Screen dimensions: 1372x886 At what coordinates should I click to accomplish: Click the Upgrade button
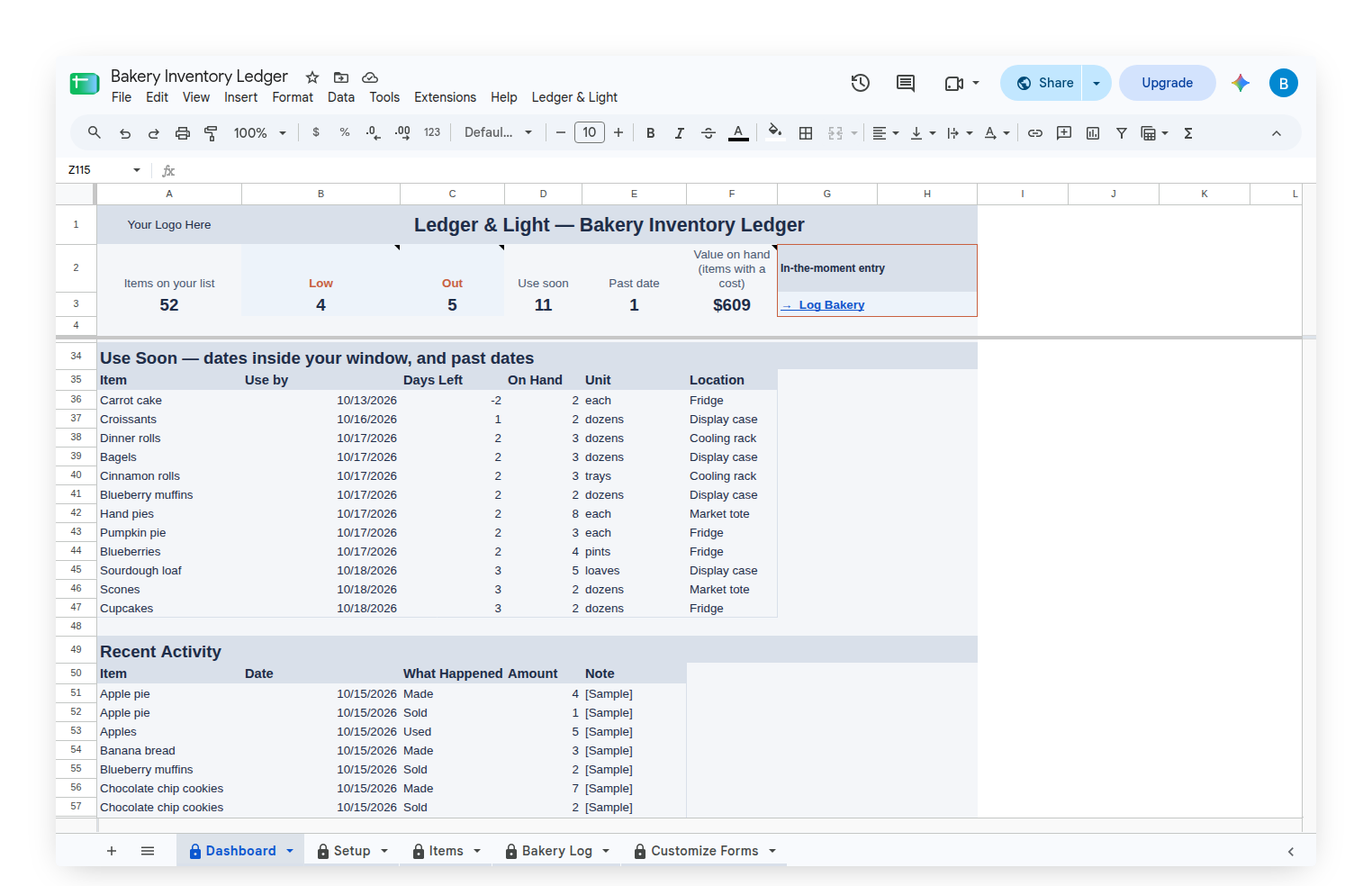click(x=1167, y=83)
